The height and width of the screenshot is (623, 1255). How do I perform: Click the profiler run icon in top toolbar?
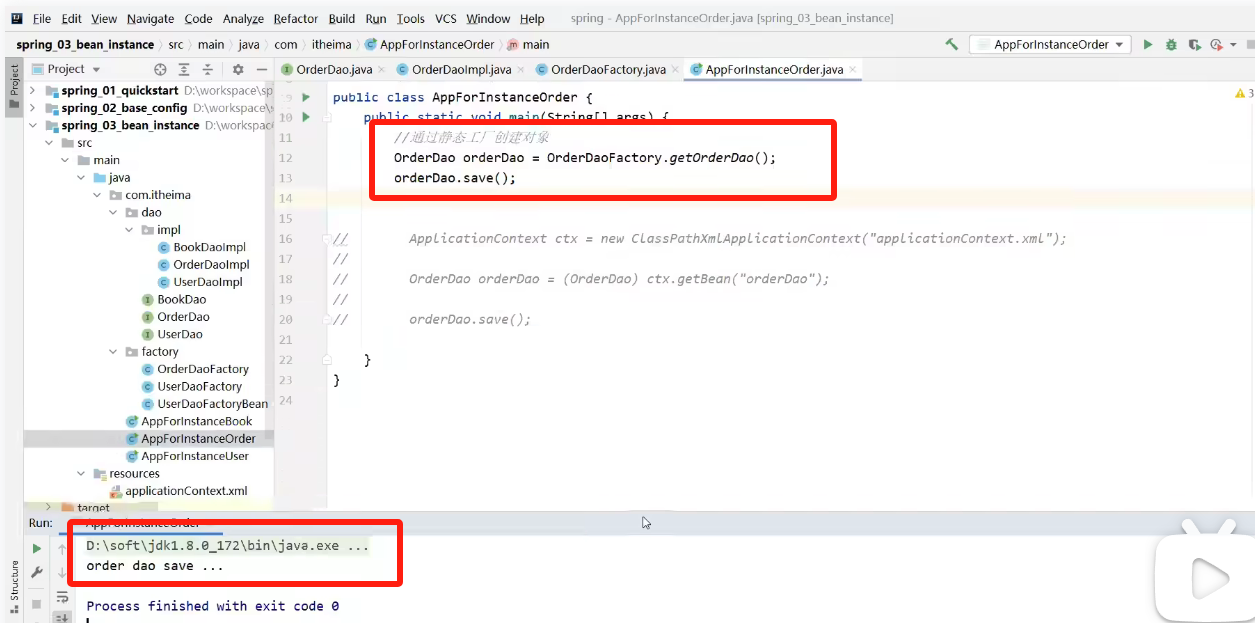click(x=1216, y=44)
